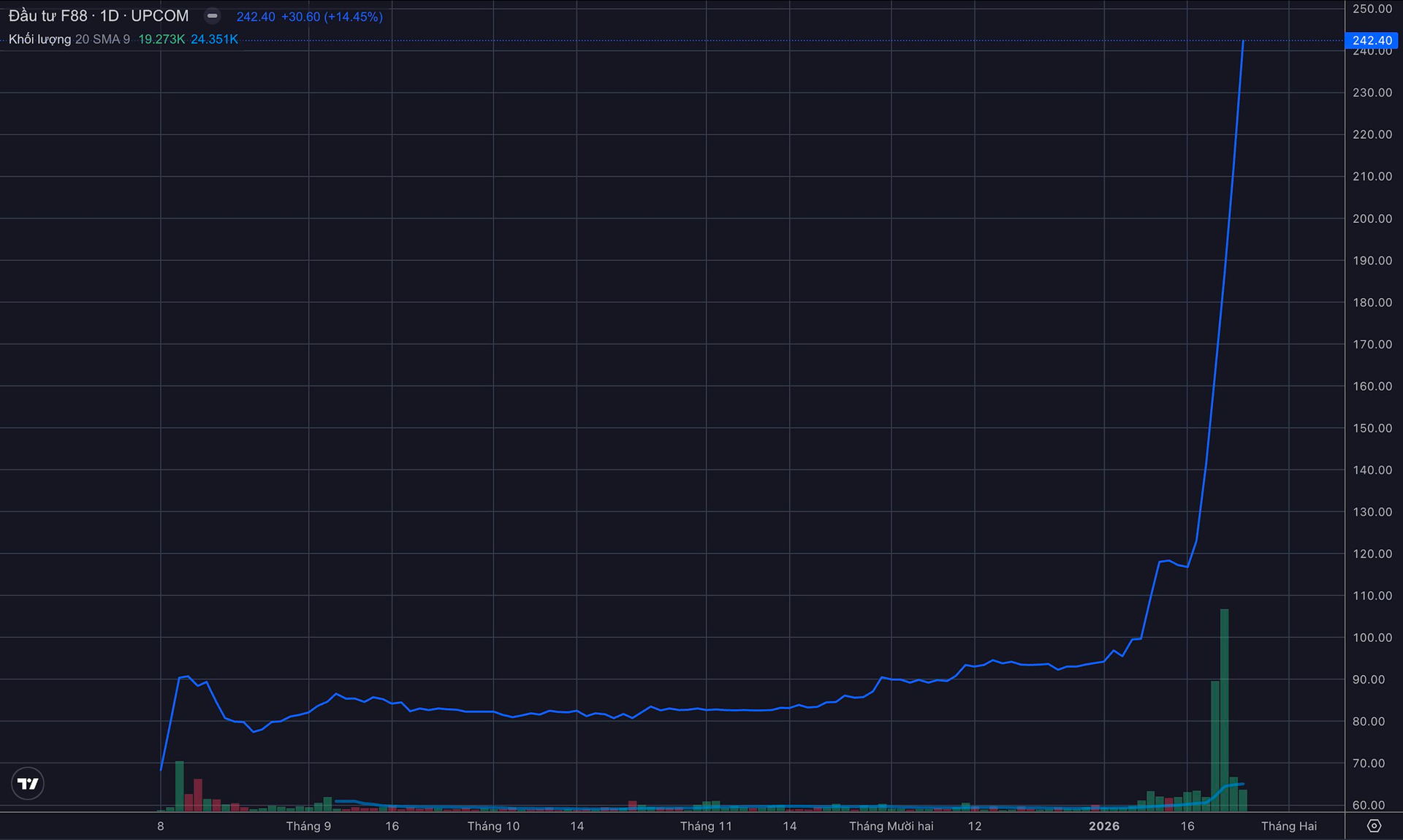Click the 150.00 price scale label
This screenshot has width=1403, height=840.
click(x=1372, y=428)
